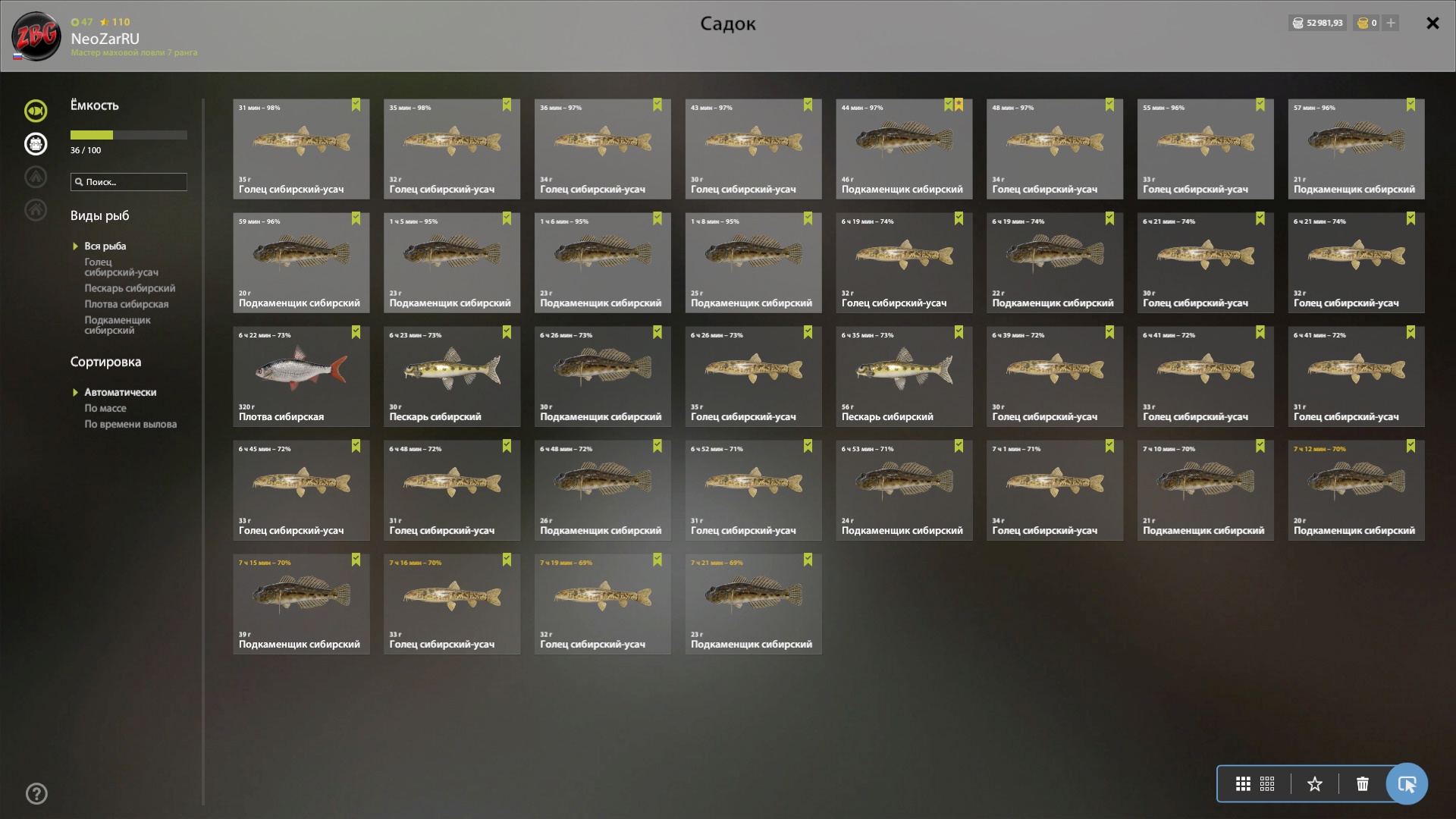1456x819 pixels.
Task: Sort by По времени вылова
Action: click(130, 424)
